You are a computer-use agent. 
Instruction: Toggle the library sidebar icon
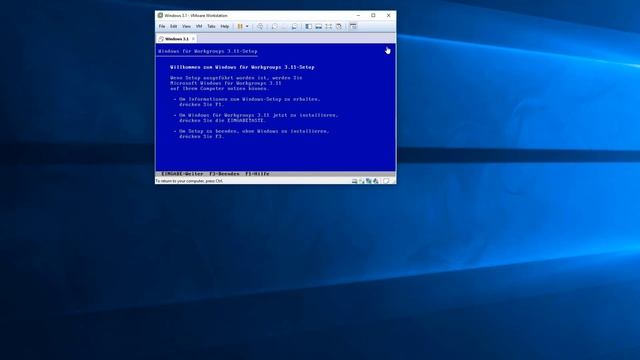click(x=309, y=27)
